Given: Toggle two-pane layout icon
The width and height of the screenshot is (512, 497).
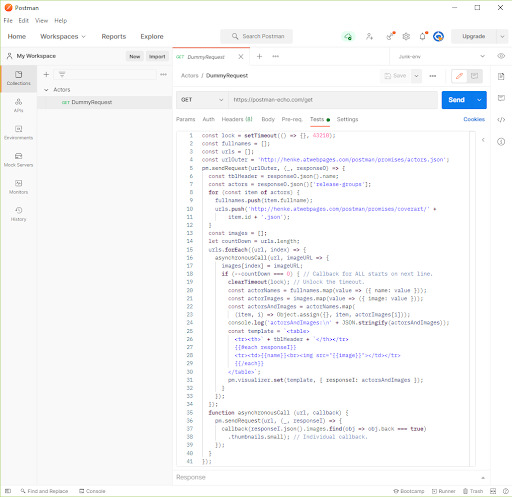Looking at the screenshot, I should tap(493, 491).
